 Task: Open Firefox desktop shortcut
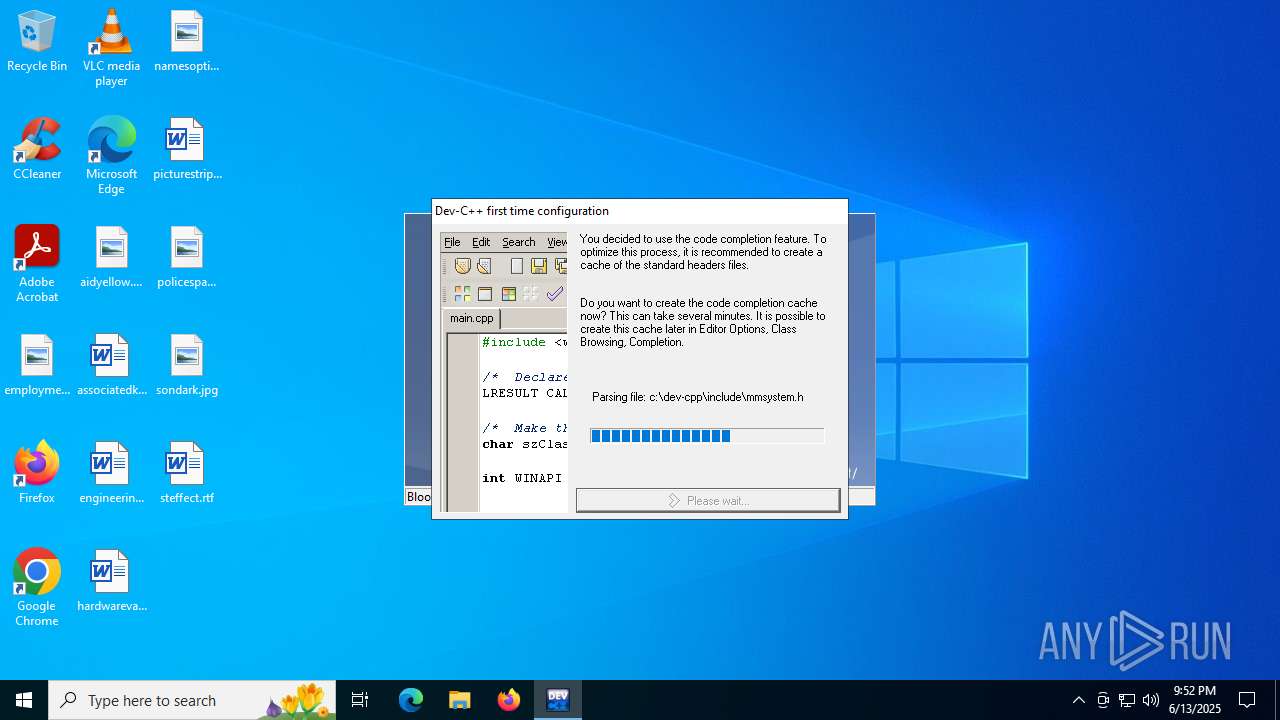coord(37,474)
